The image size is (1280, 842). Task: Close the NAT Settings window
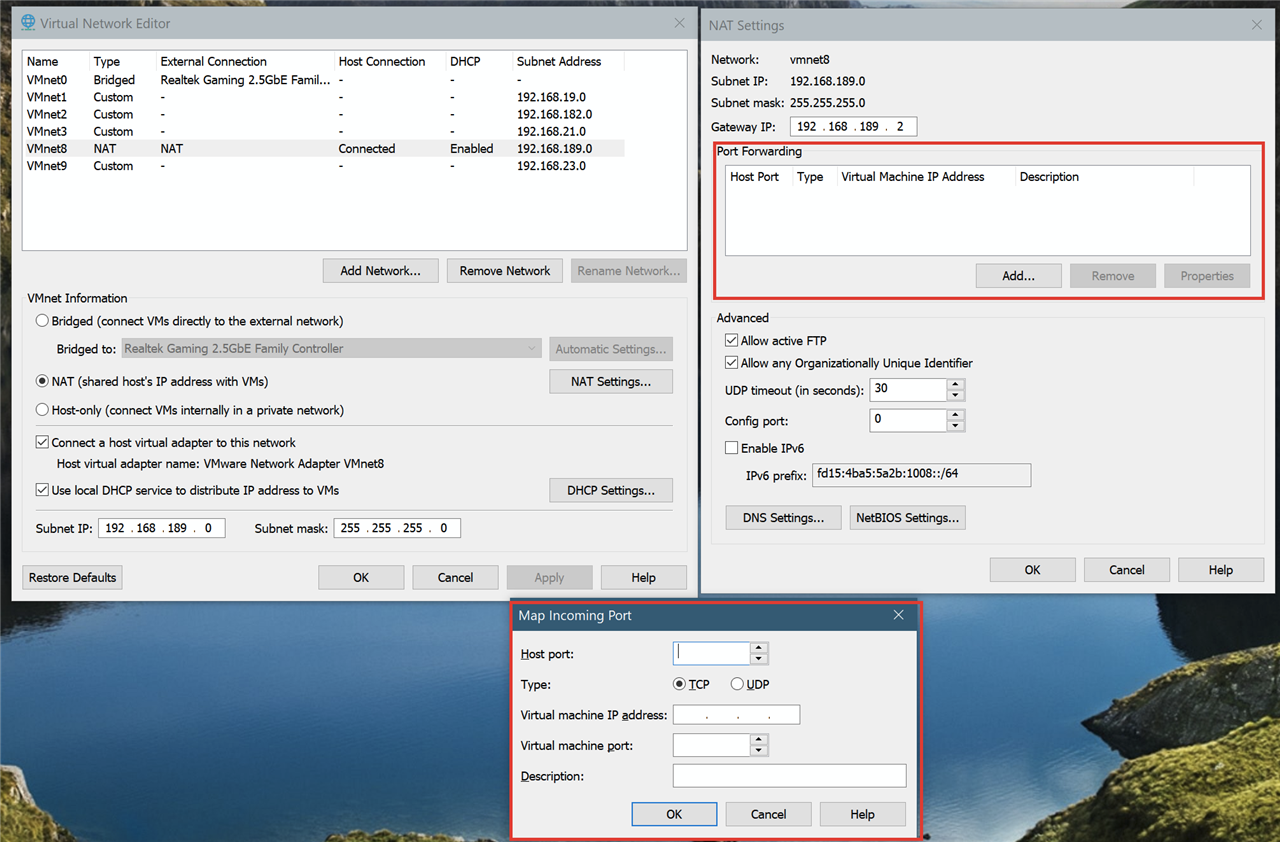pyautogui.click(x=1257, y=25)
